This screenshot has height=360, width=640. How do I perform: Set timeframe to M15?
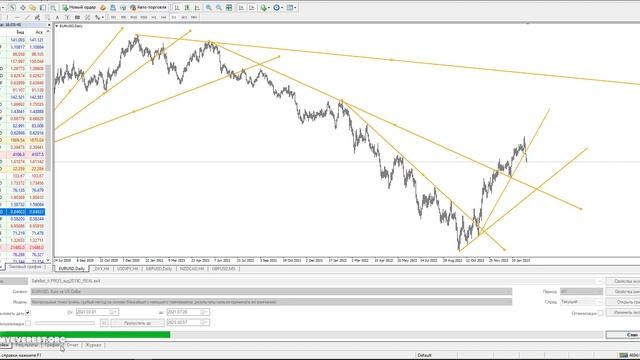click(x=133, y=18)
